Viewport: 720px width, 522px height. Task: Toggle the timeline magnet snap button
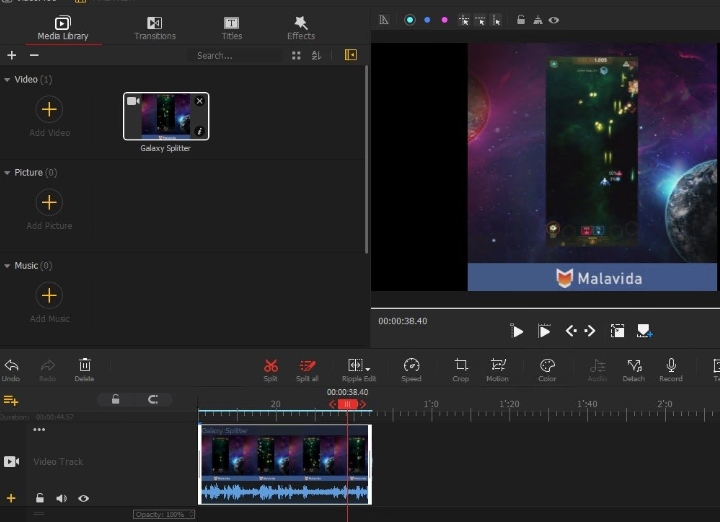[153, 399]
